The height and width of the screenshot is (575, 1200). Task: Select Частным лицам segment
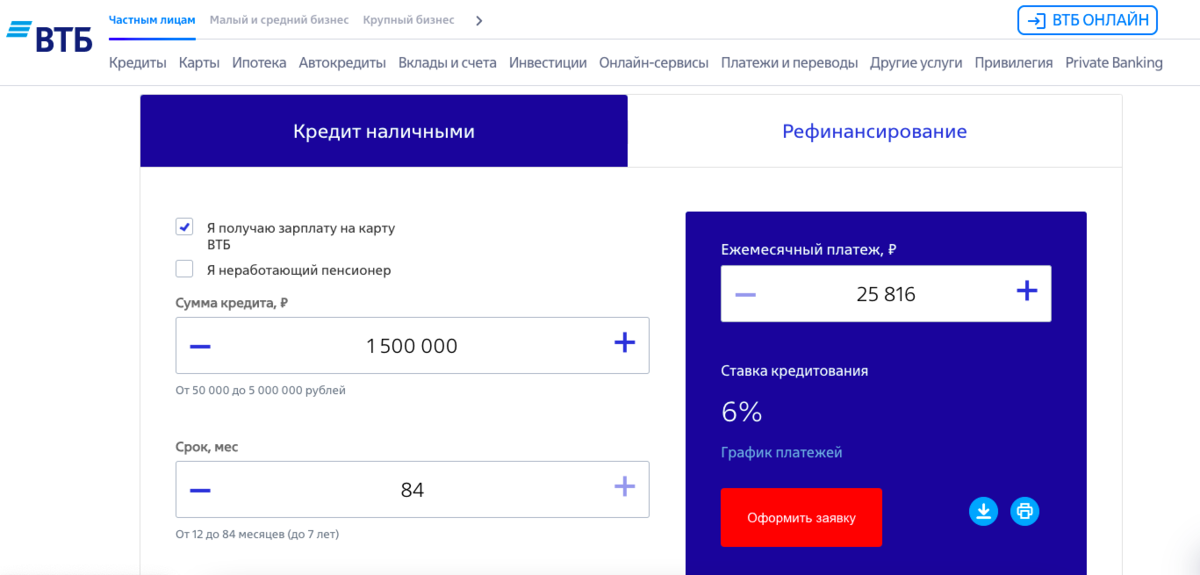tap(153, 20)
